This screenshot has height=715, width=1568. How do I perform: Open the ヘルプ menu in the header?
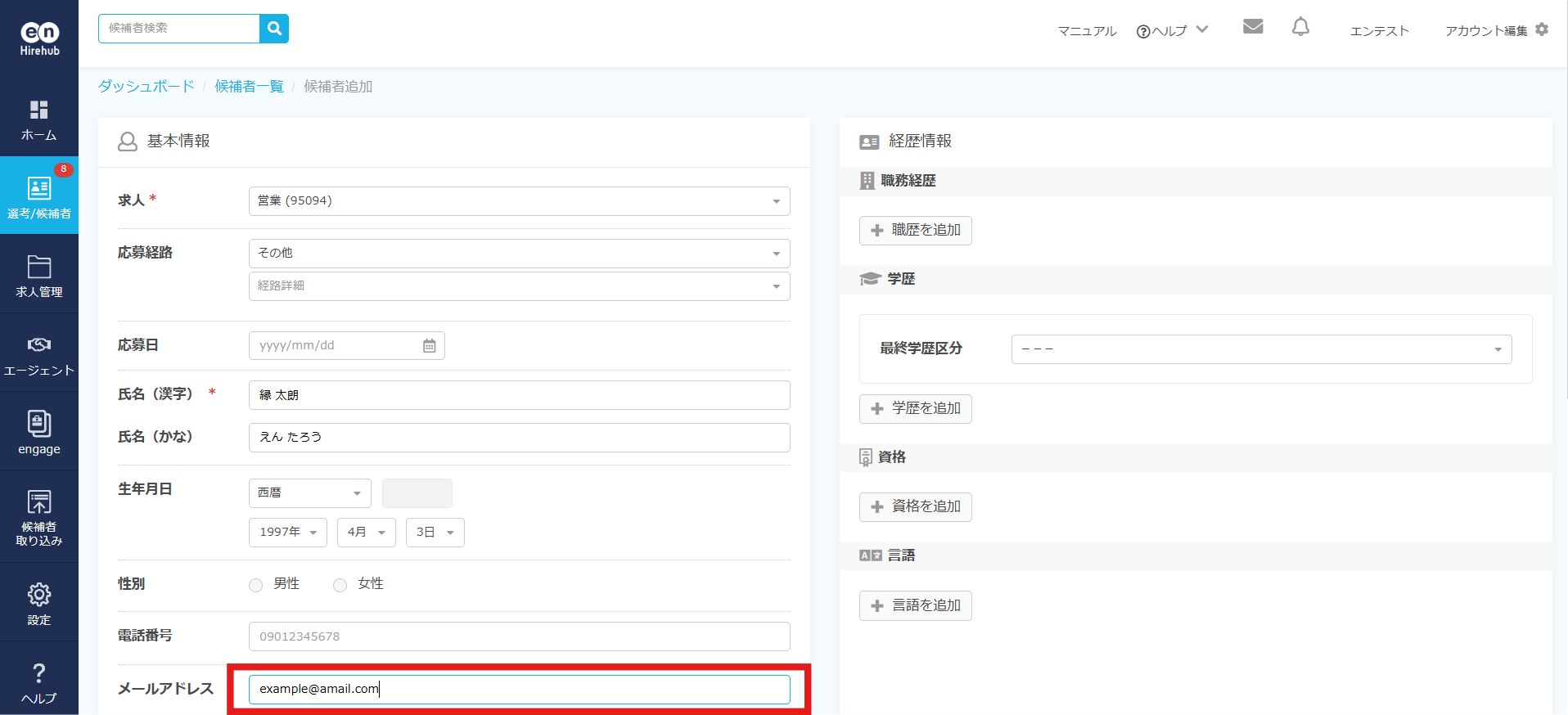click(x=1171, y=31)
